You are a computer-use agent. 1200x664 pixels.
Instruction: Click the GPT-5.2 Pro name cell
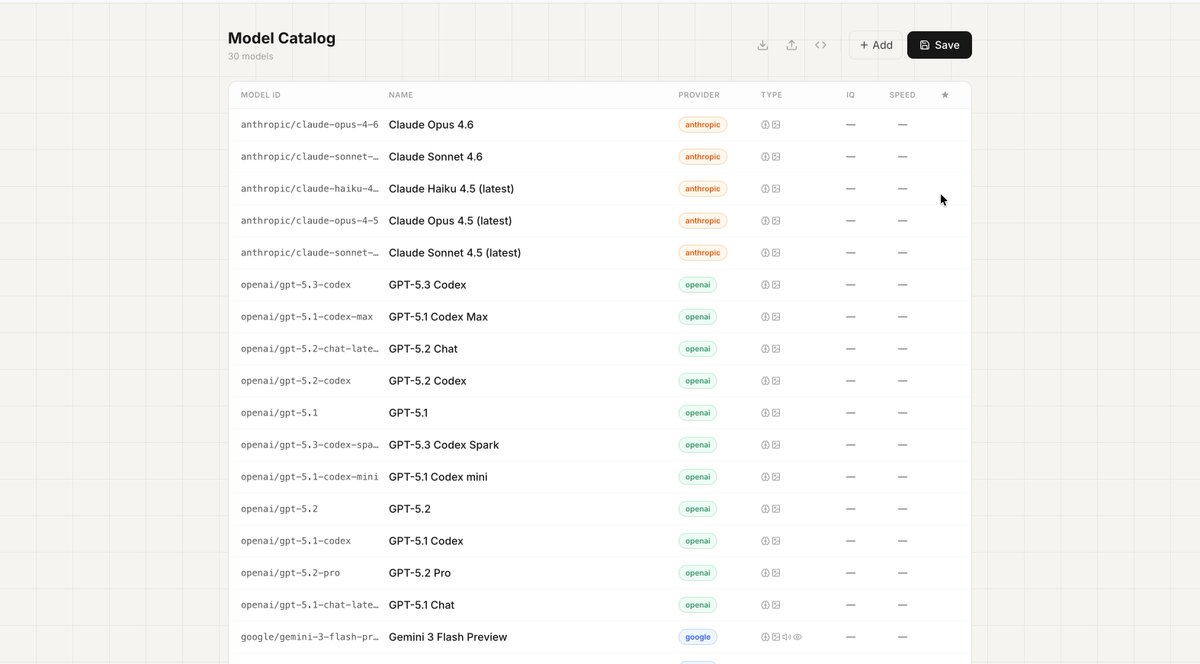point(420,573)
